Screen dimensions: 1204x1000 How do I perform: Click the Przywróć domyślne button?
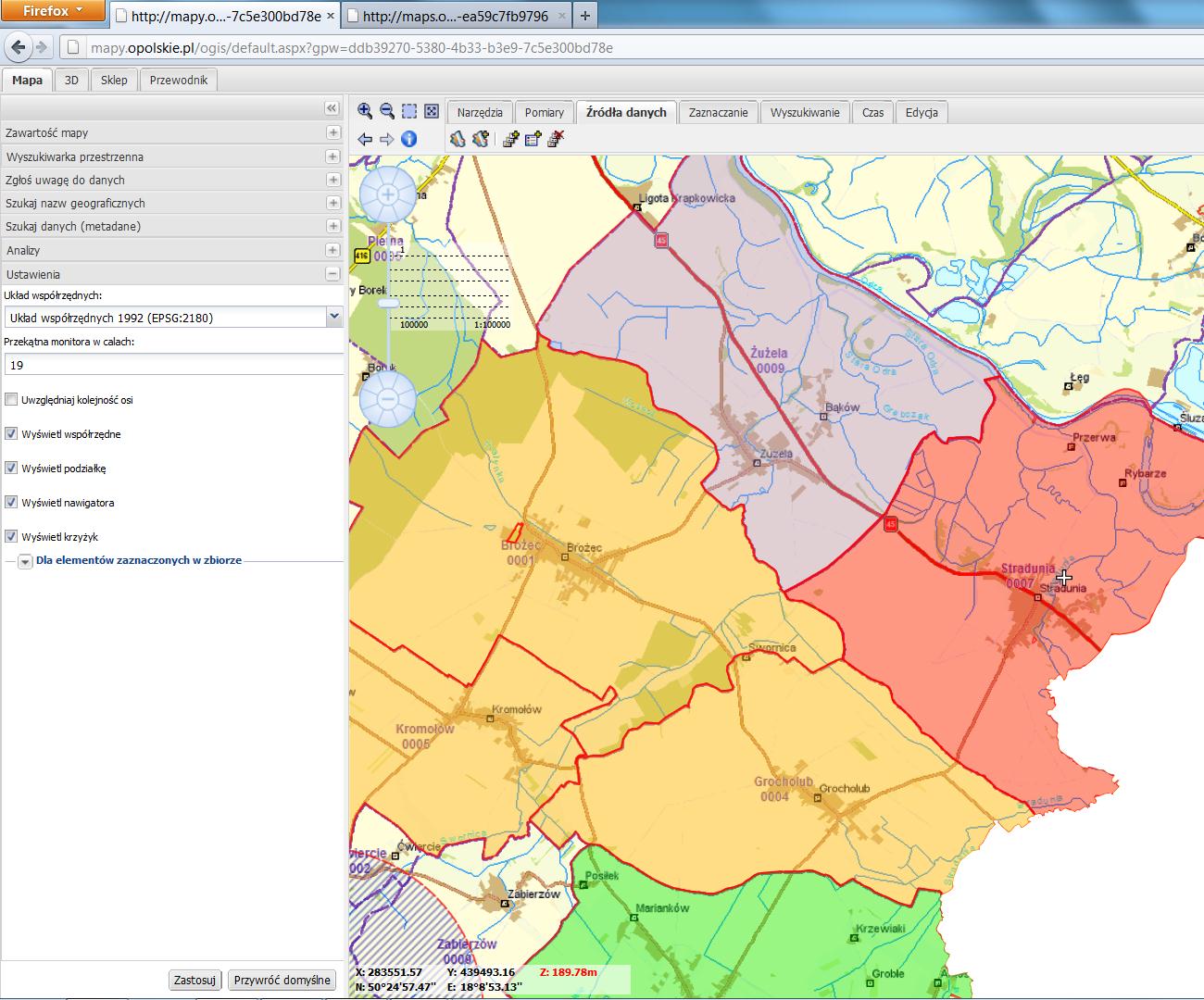tap(282, 981)
